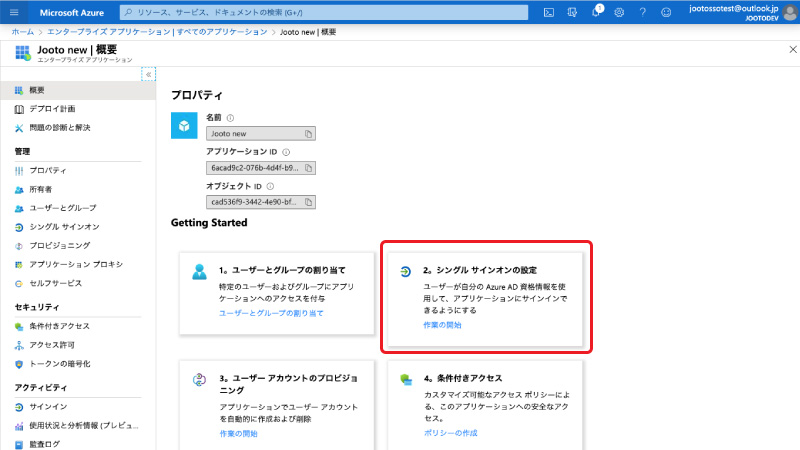Click 作業の開始 in the single sign-on card

442,324
